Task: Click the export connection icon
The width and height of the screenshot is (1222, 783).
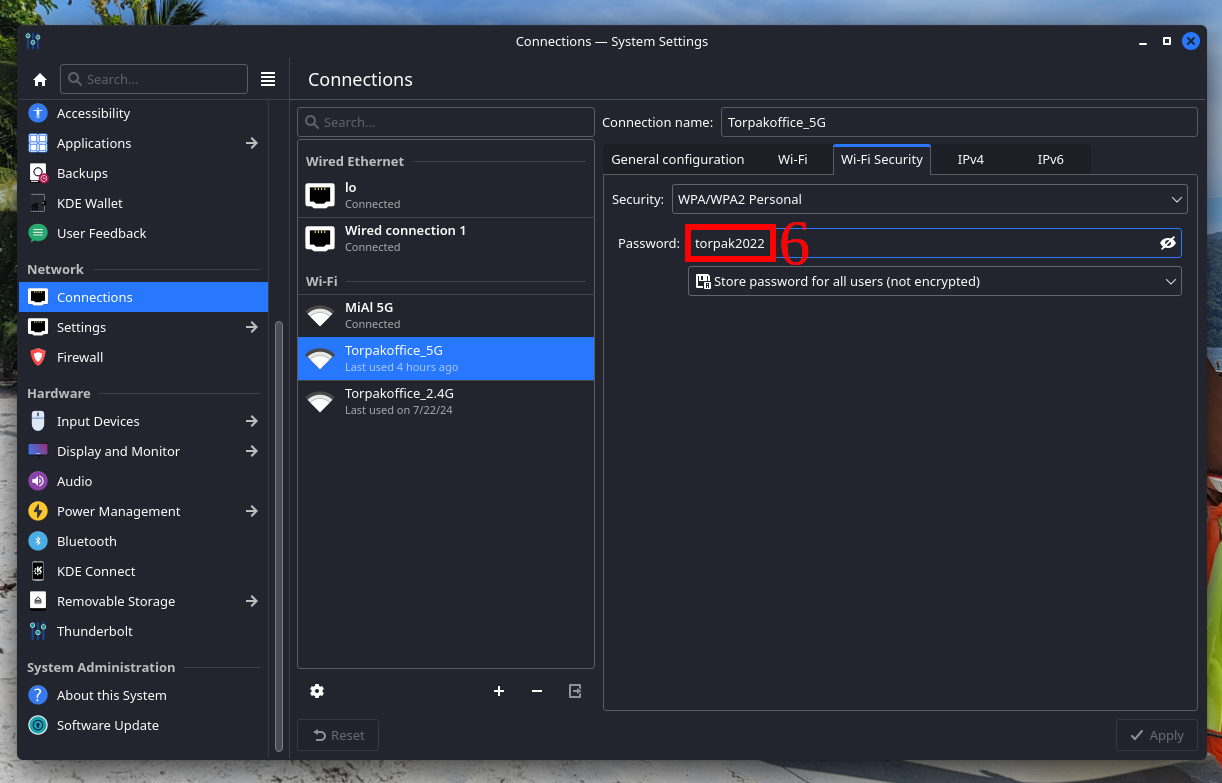Action: [x=575, y=691]
